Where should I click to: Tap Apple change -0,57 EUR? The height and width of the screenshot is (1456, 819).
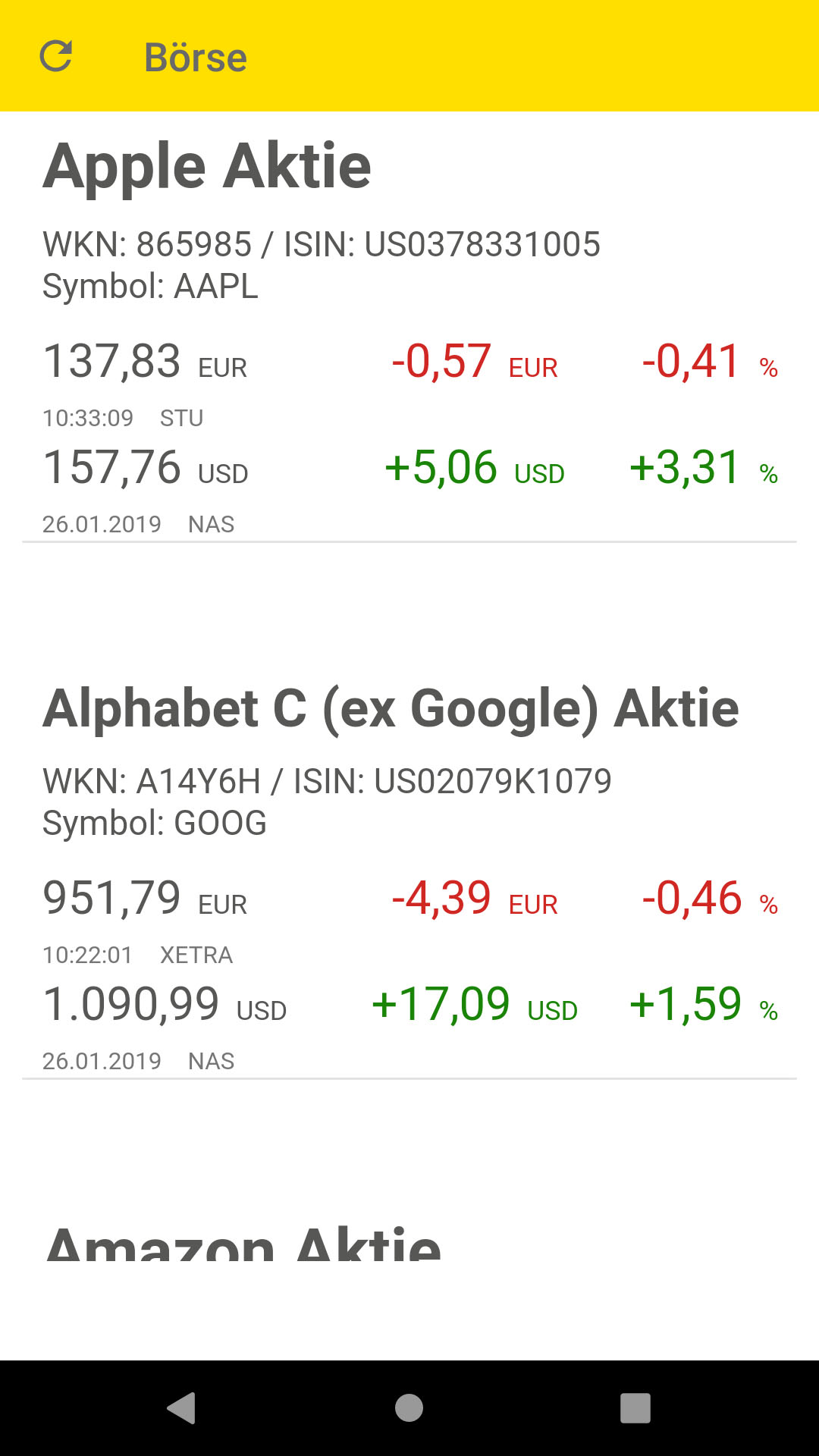click(474, 361)
